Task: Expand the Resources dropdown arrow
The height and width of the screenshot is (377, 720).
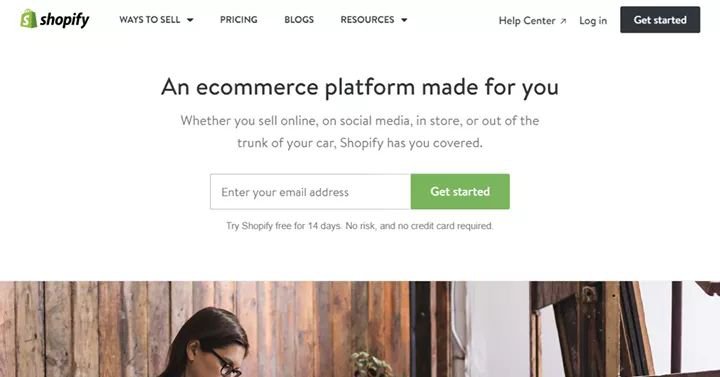Action: (x=404, y=20)
